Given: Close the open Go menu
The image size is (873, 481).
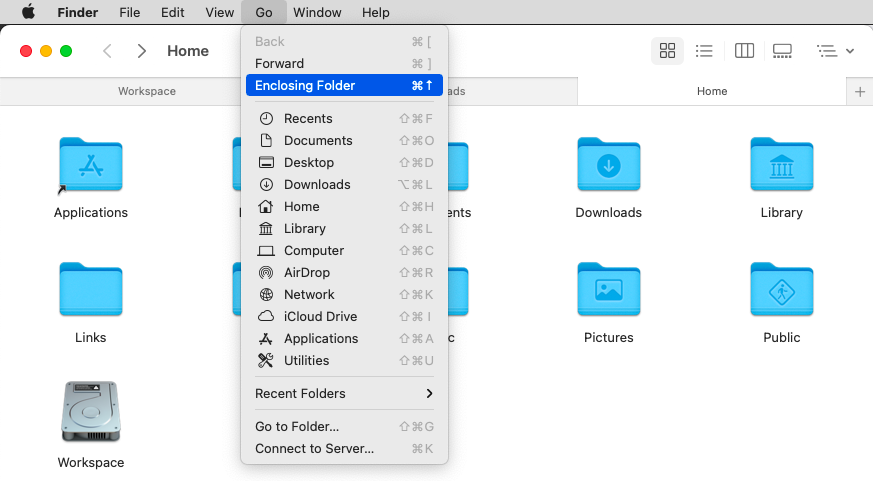Looking at the screenshot, I should (264, 12).
